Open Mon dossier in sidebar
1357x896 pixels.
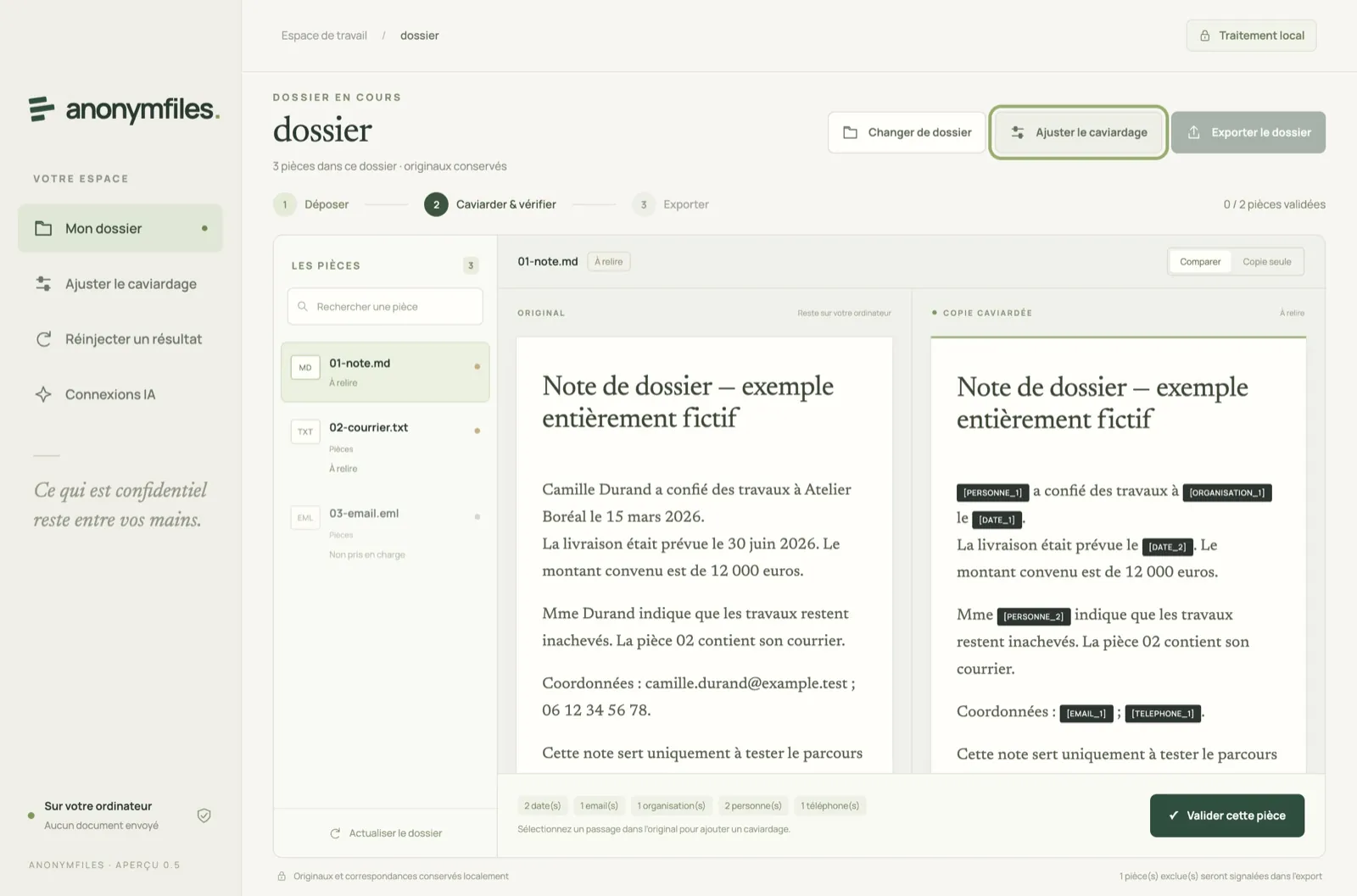[120, 228]
